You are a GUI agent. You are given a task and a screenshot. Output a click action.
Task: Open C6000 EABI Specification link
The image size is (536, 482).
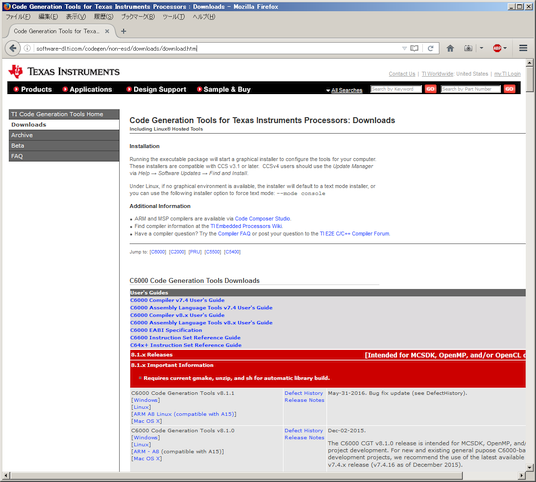166,330
